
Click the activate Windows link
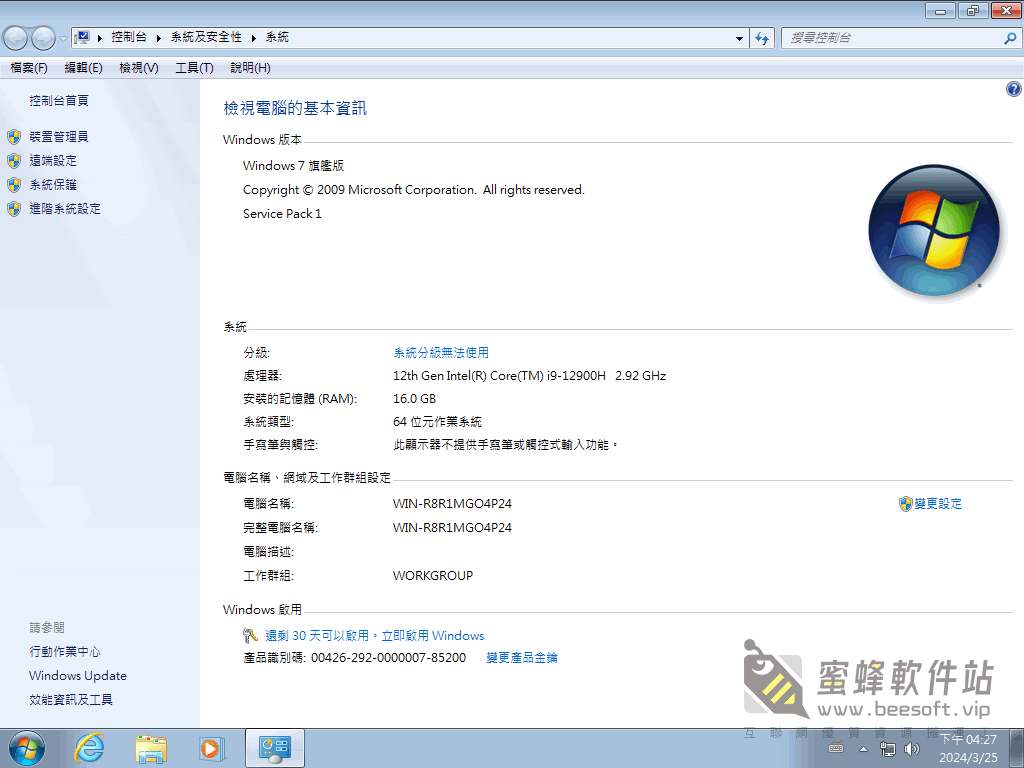pyautogui.click(x=375, y=635)
